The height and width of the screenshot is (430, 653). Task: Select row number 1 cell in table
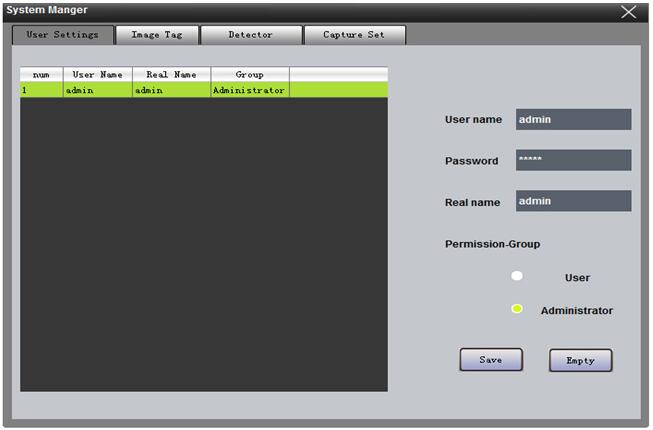[x=42, y=90]
